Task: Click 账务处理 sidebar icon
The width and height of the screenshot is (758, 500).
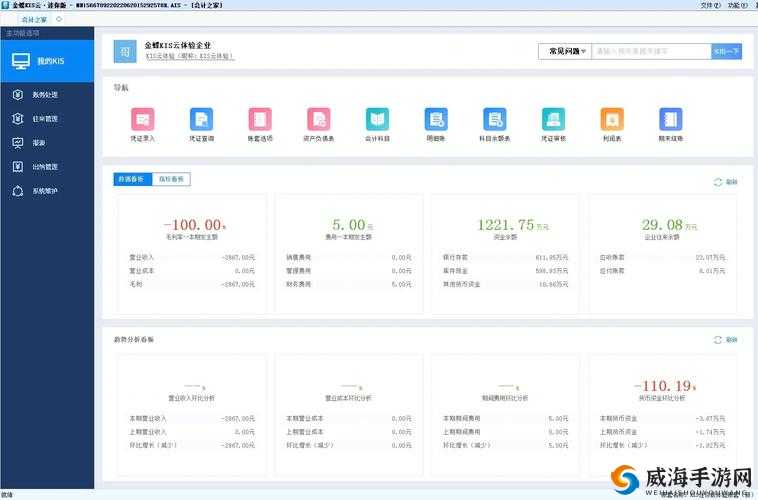Action: [18, 95]
